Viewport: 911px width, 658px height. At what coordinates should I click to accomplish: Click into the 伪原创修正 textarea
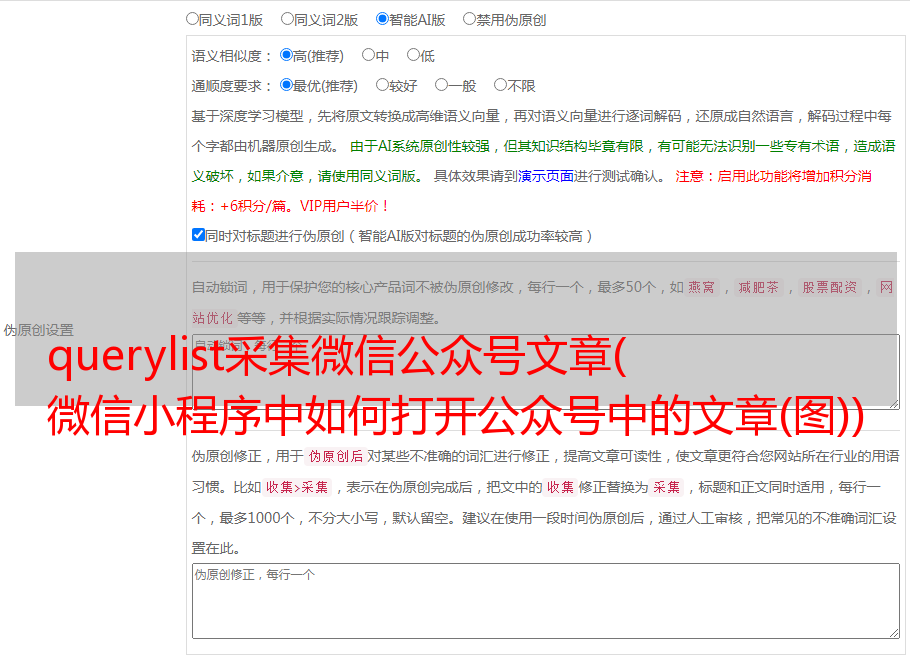point(546,601)
